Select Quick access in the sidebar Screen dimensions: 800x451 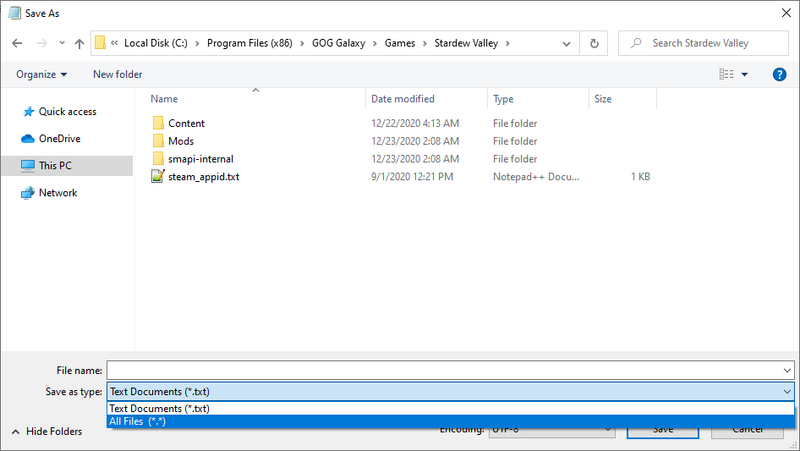click(67, 112)
